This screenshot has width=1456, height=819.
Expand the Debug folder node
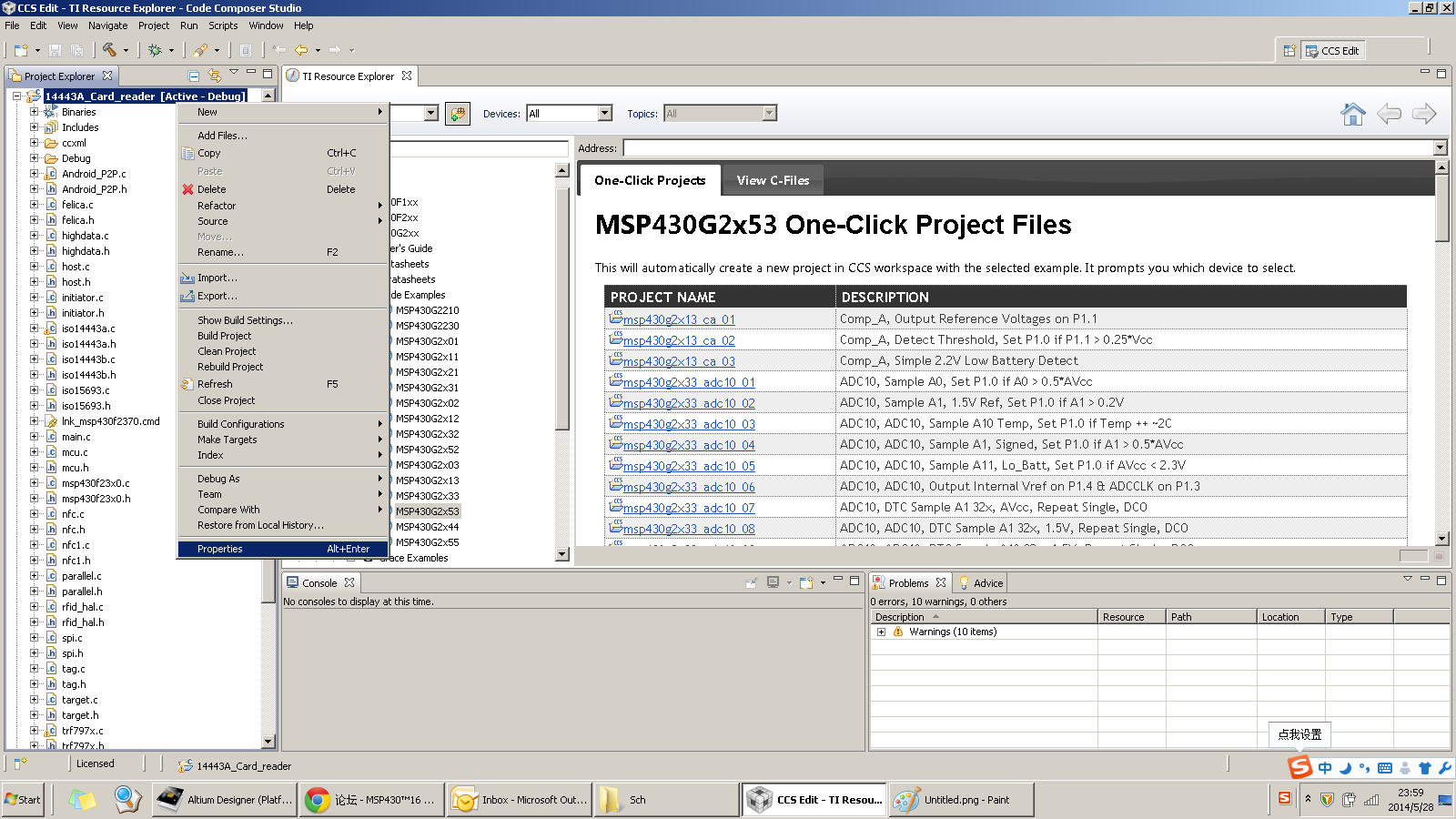click(35, 158)
